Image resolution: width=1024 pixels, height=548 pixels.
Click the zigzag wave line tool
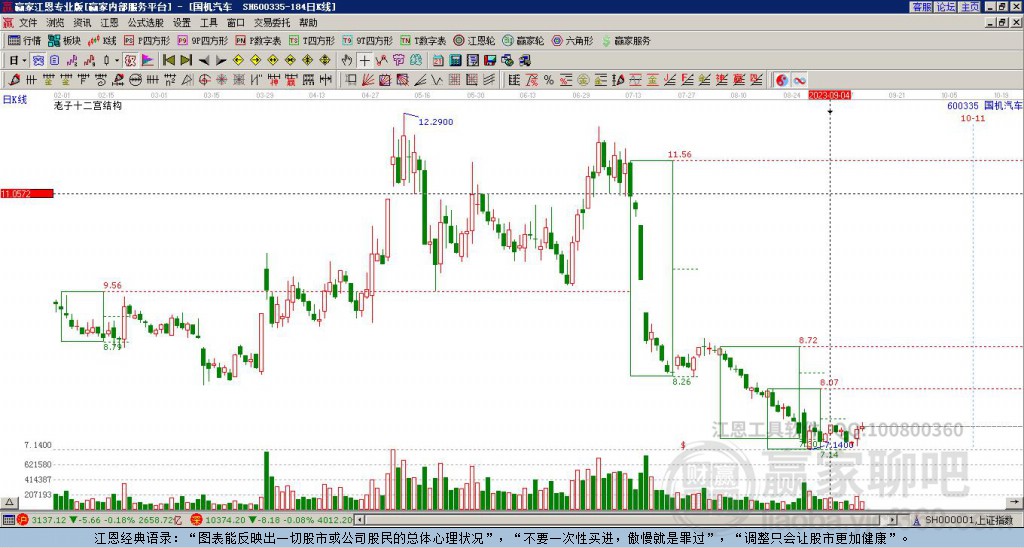pyautogui.click(x=436, y=80)
